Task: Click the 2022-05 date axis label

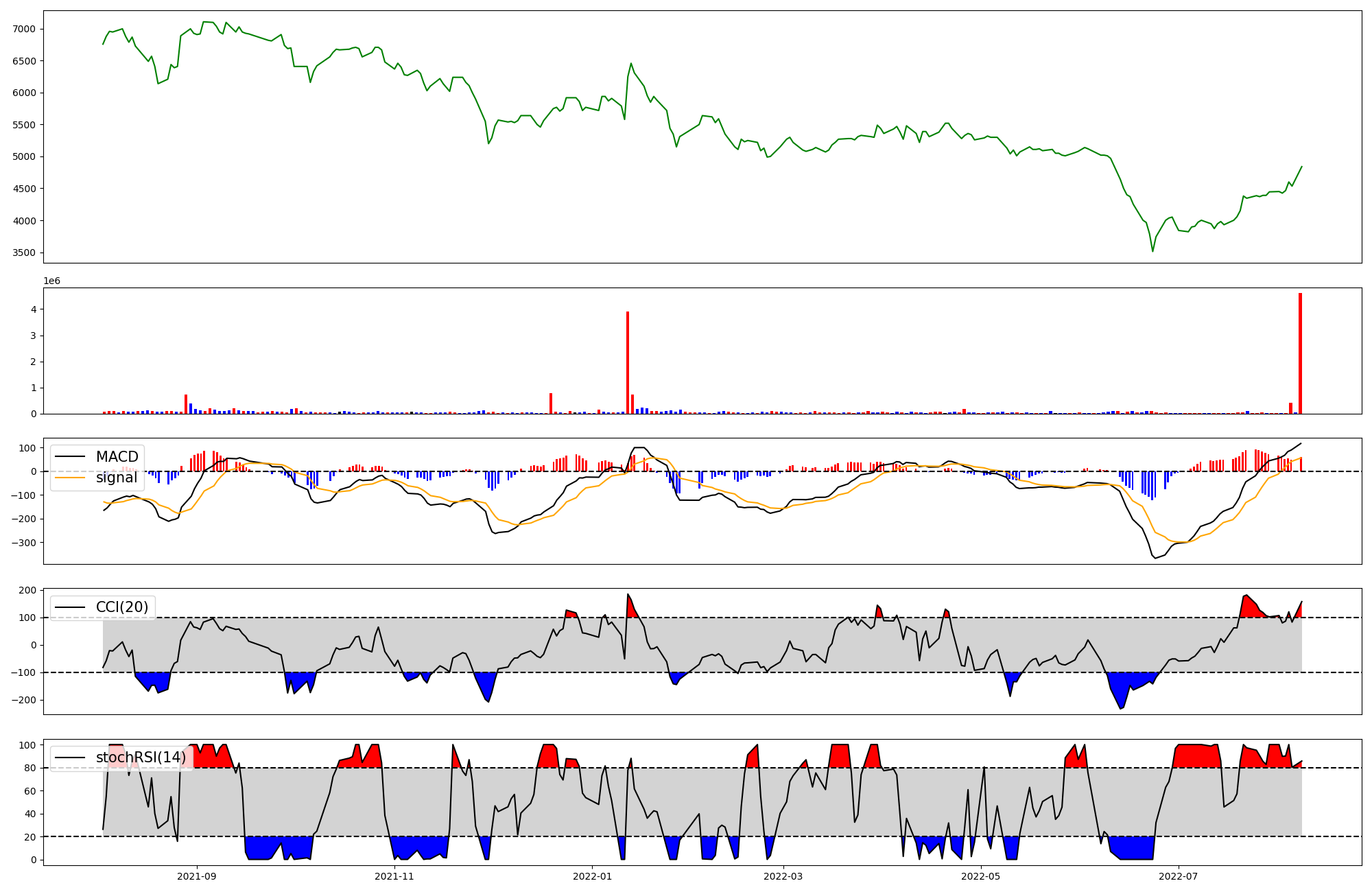Action: click(980, 876)
